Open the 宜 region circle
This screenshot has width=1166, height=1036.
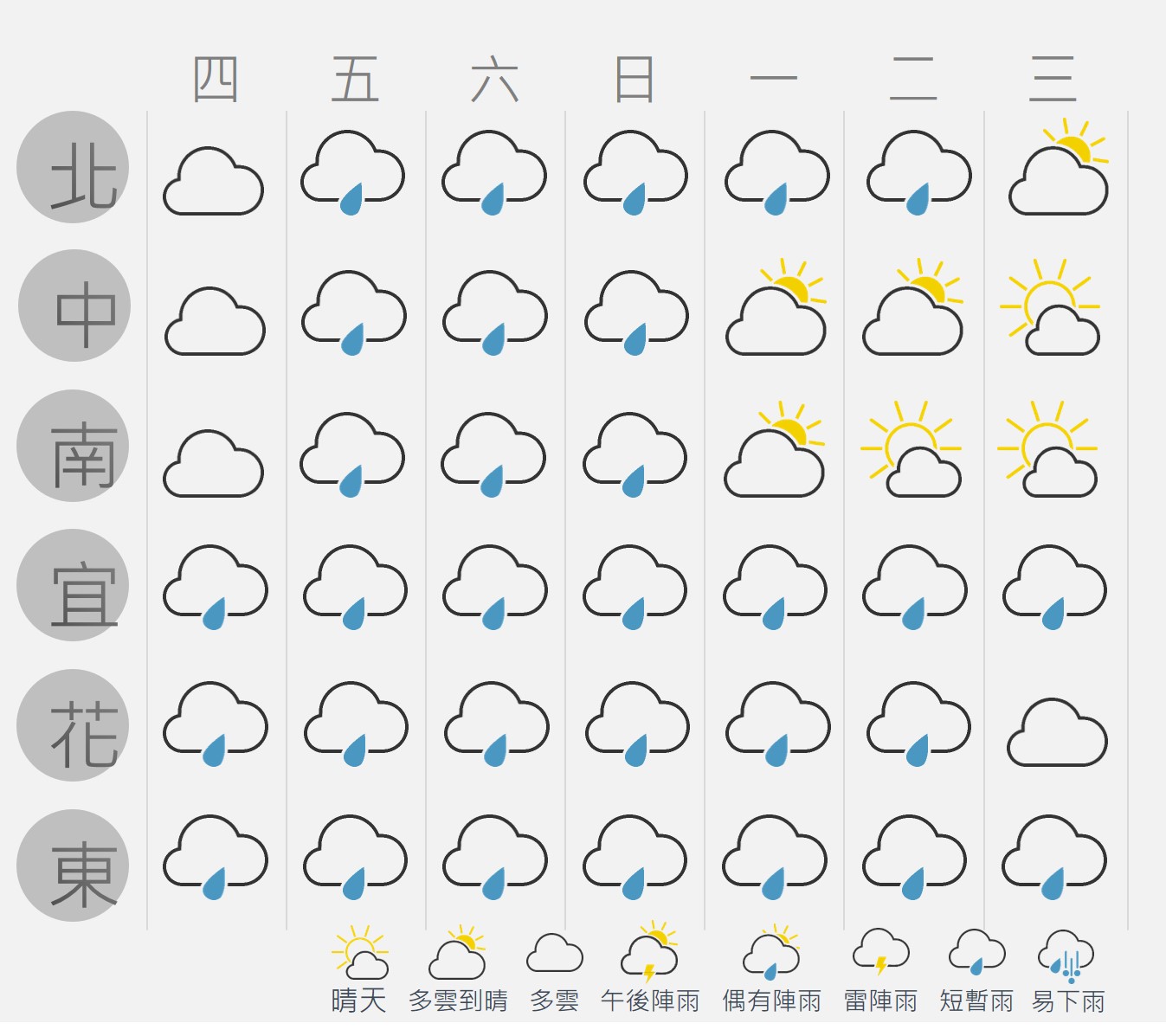pyautogui.click(x=73, y=585)
